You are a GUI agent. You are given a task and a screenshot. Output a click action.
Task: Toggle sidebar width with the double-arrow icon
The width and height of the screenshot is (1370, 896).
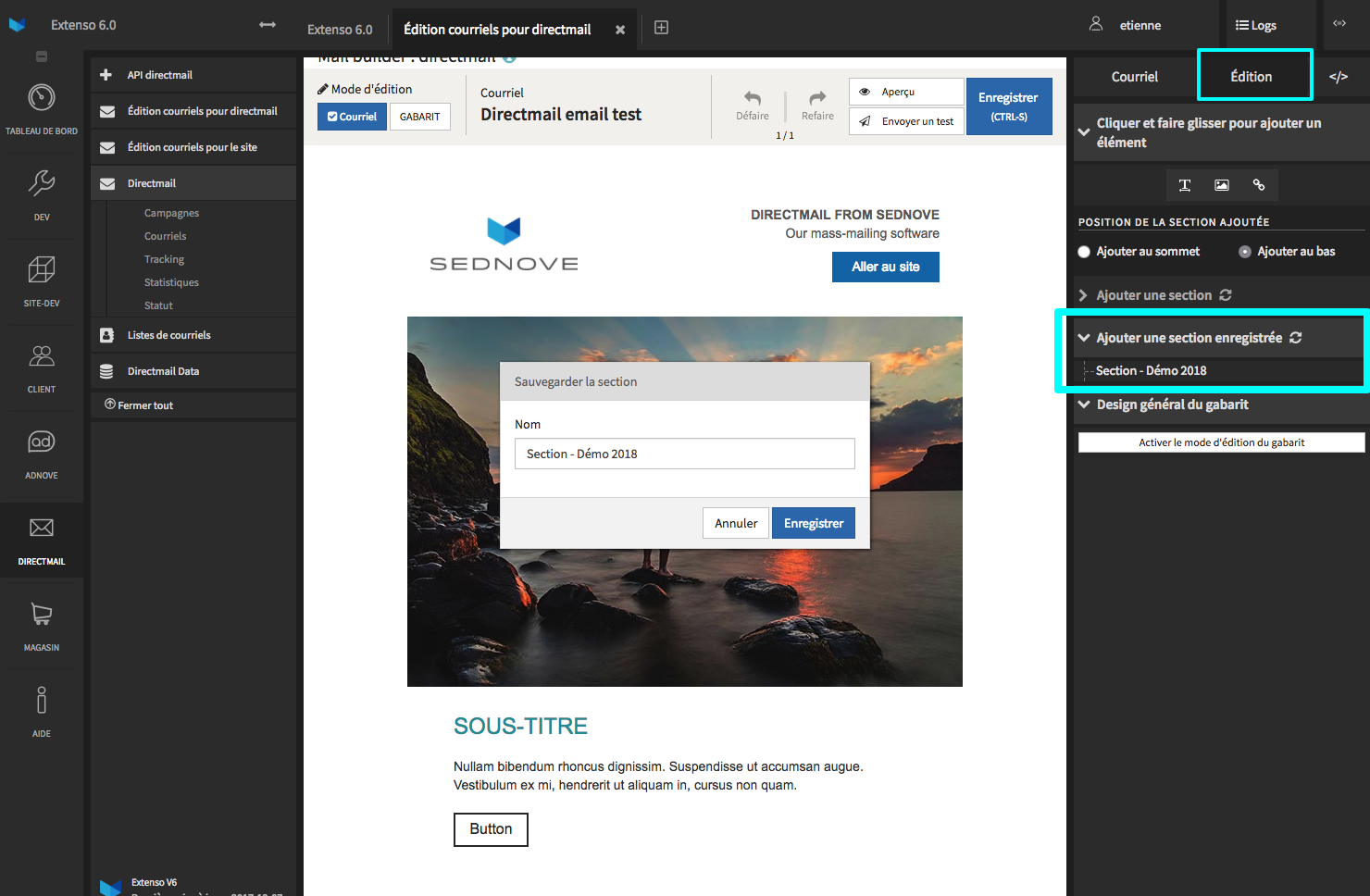[x=268, y=24]
